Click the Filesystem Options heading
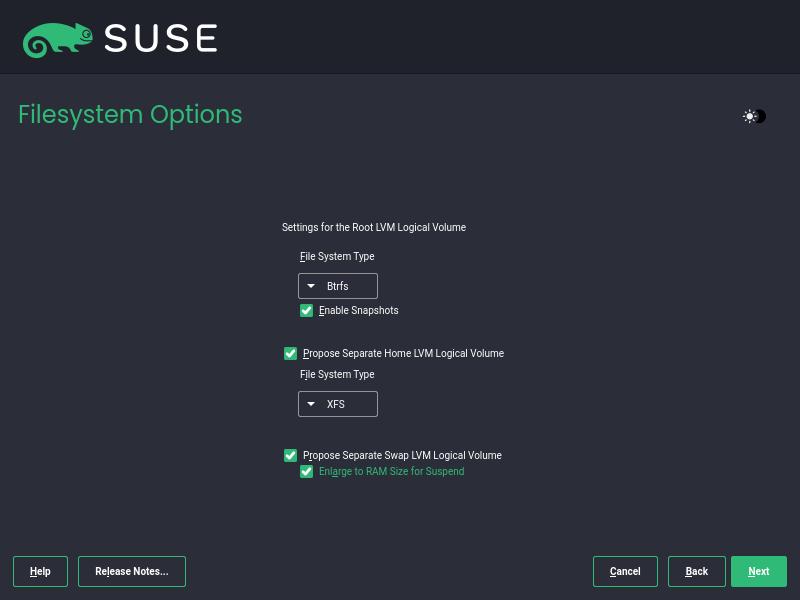 click(x=130, y=115)
